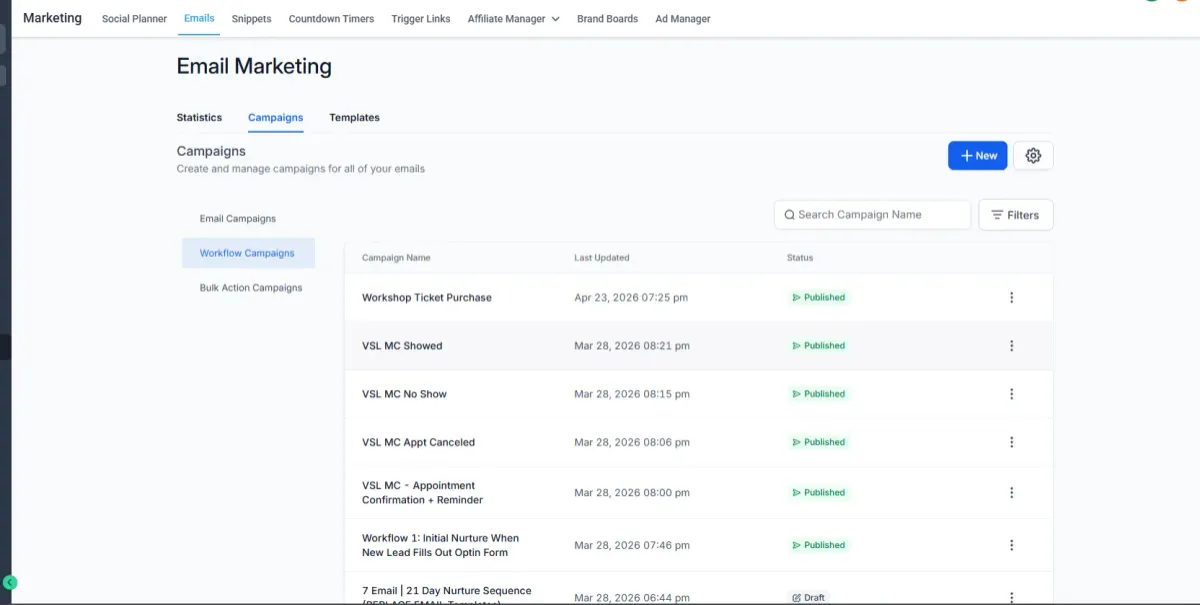Open options menu for VSL MC No Show
Viewport: 1200px width, 605px height.
[x=1011, y=394]
